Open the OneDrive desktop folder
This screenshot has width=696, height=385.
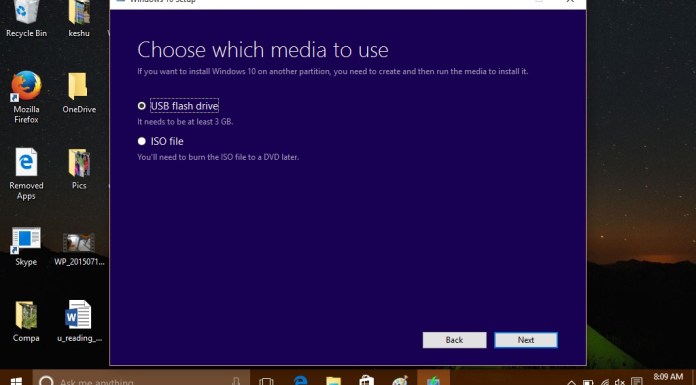tap(79, 92)
